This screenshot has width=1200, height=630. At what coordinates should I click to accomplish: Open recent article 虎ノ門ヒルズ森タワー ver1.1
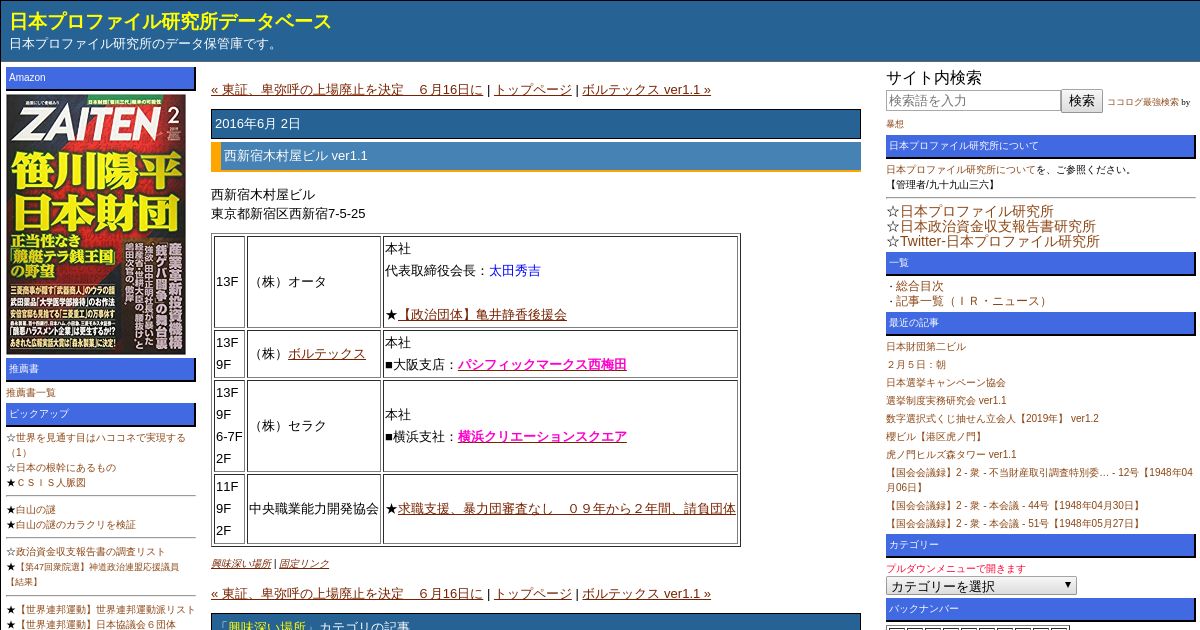pyautogui.click(x=951, y=455)
